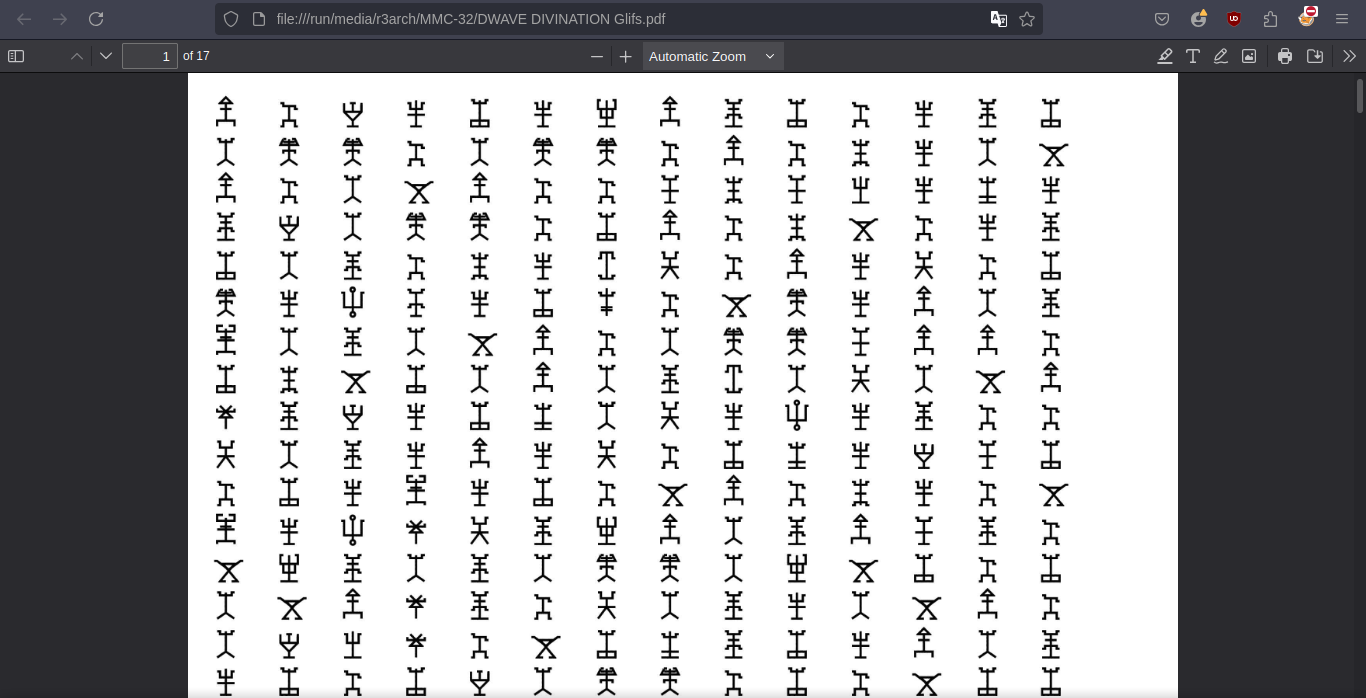
Task: Save the PDF document
Action: click(x=1315, y=56)
